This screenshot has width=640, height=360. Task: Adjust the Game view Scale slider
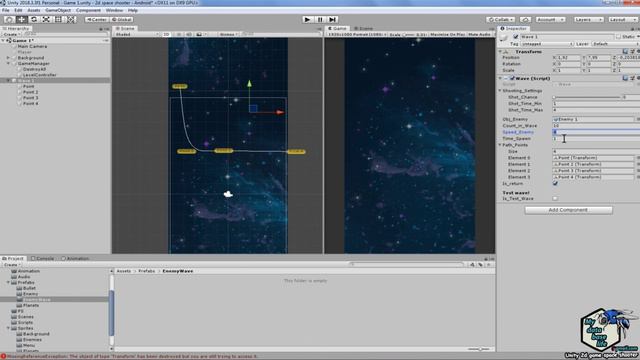[x=409, y=34]
